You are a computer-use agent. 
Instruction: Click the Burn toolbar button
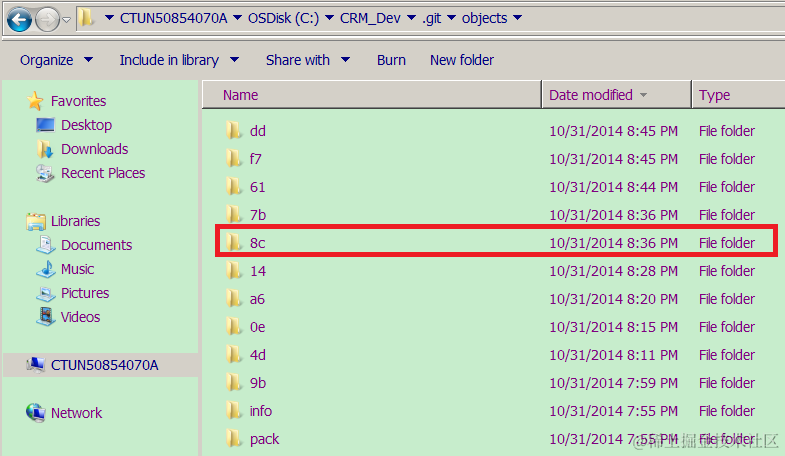[391, 60]
